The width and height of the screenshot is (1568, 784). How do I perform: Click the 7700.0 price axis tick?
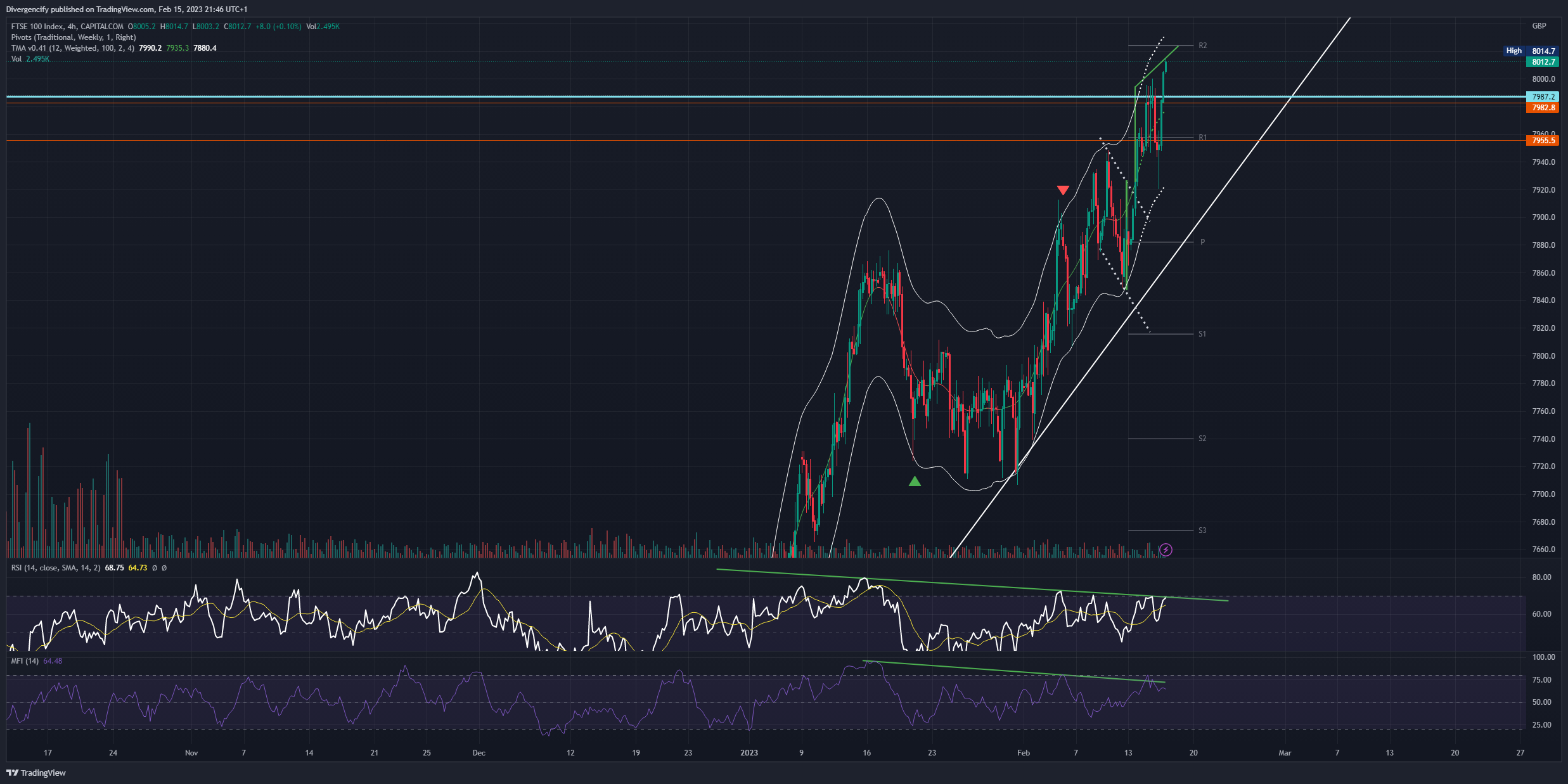coord(1543,494)
